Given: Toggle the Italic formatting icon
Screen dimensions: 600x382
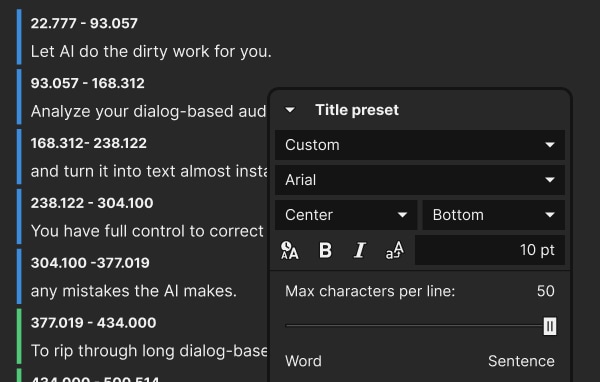Looking at the screenshot, I should 360,250.
